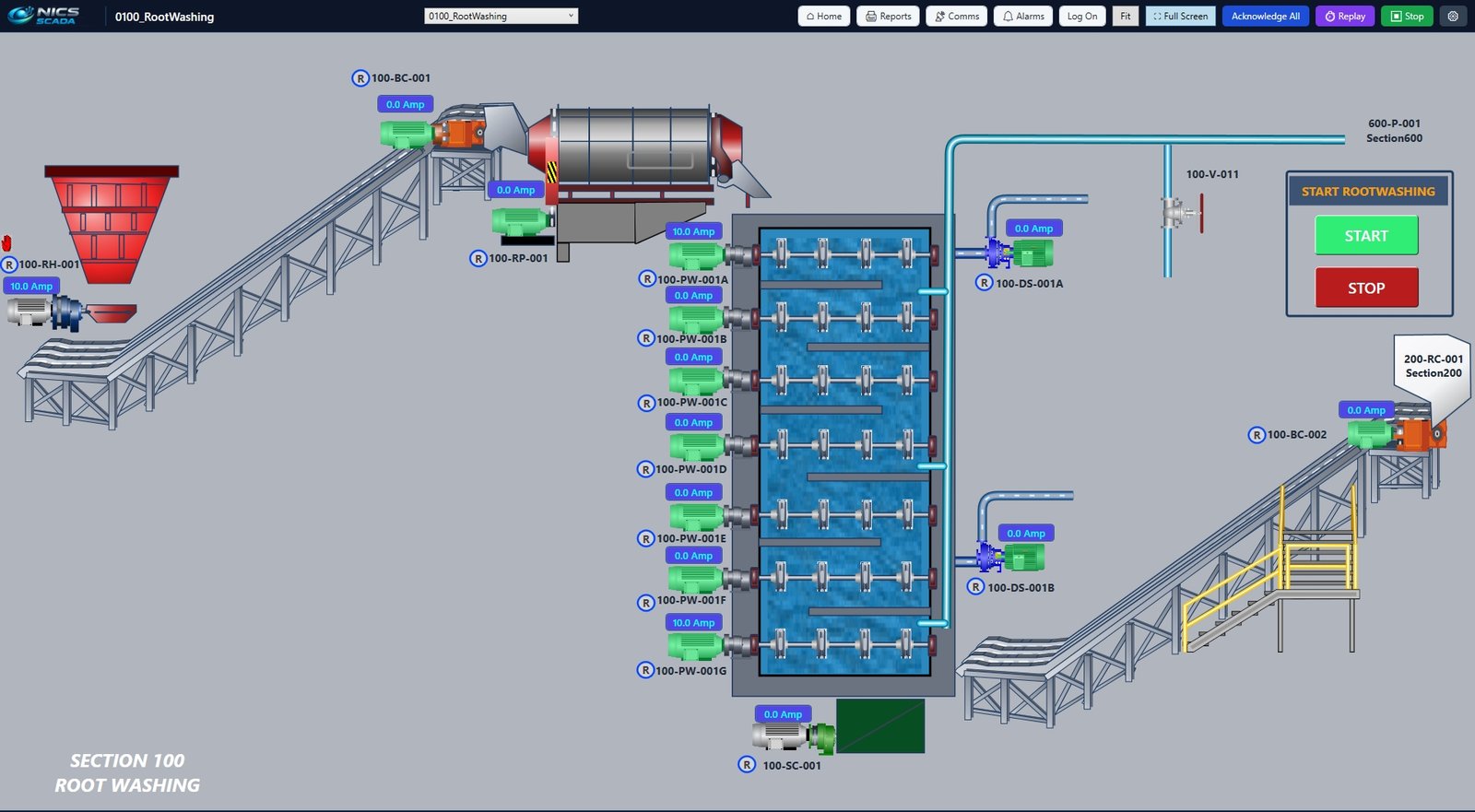Click the 100-RP-001 amp value
This screenshot has height=812, width=1475.
515,190
